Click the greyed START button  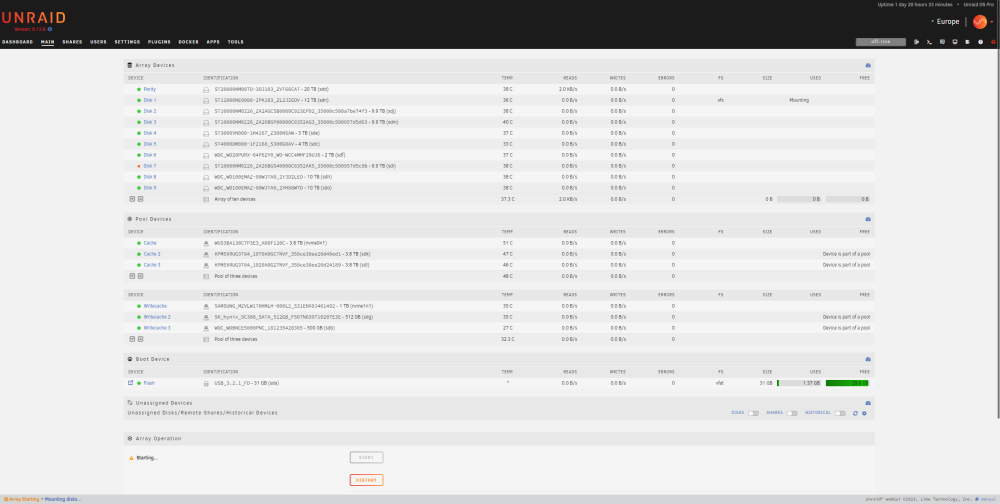pos(366,457)
